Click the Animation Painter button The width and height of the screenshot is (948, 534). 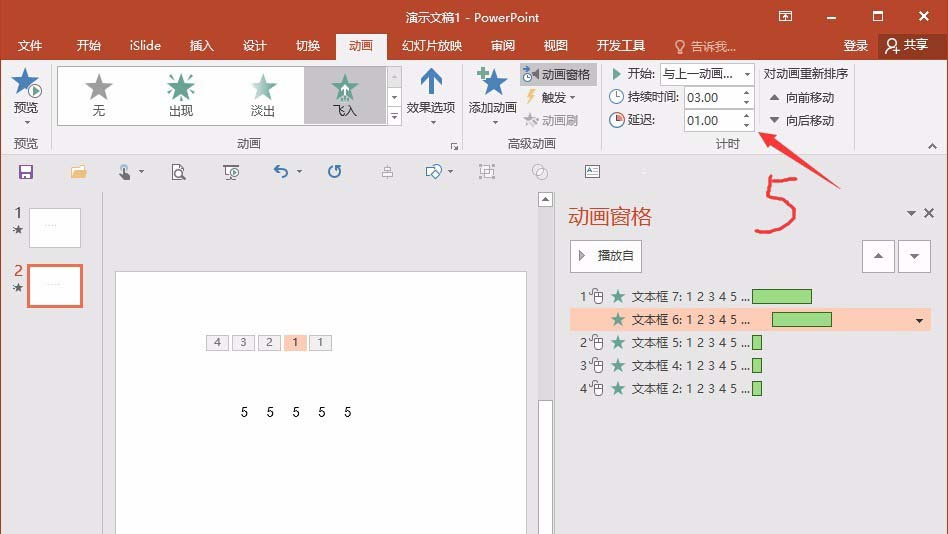coord(551,120)
